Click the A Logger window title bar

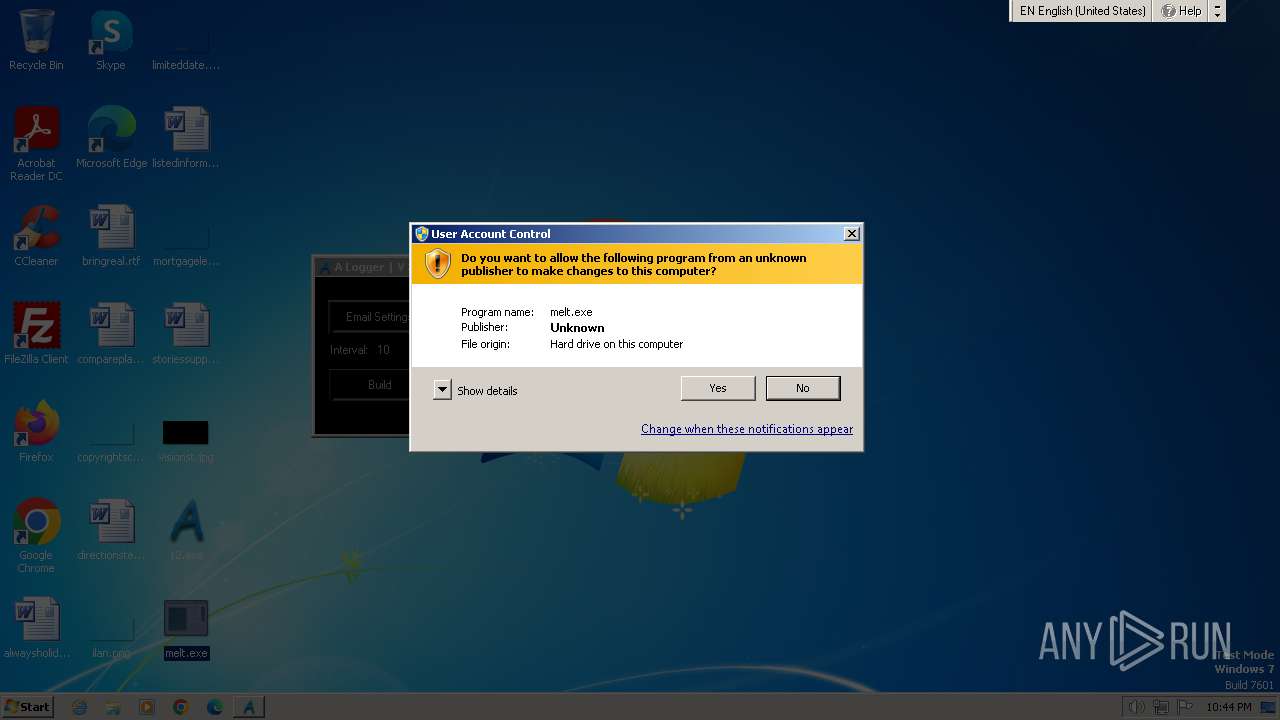[362, 267]
